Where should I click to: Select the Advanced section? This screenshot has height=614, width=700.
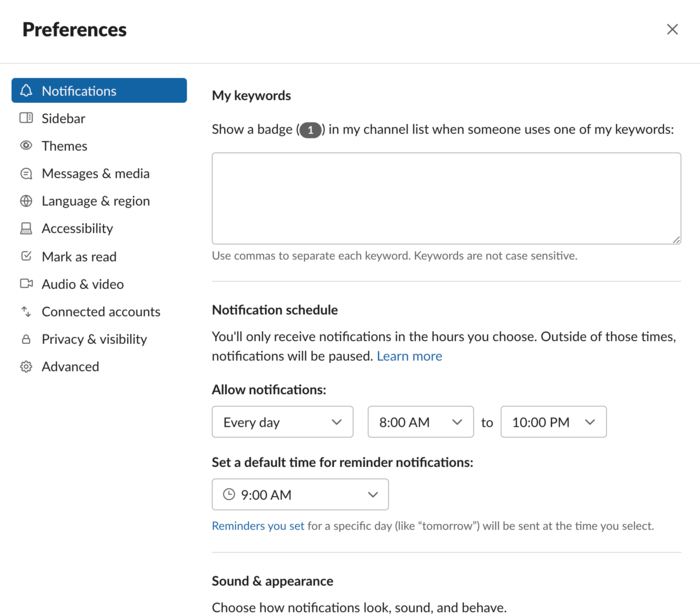[x=99, y=367]
